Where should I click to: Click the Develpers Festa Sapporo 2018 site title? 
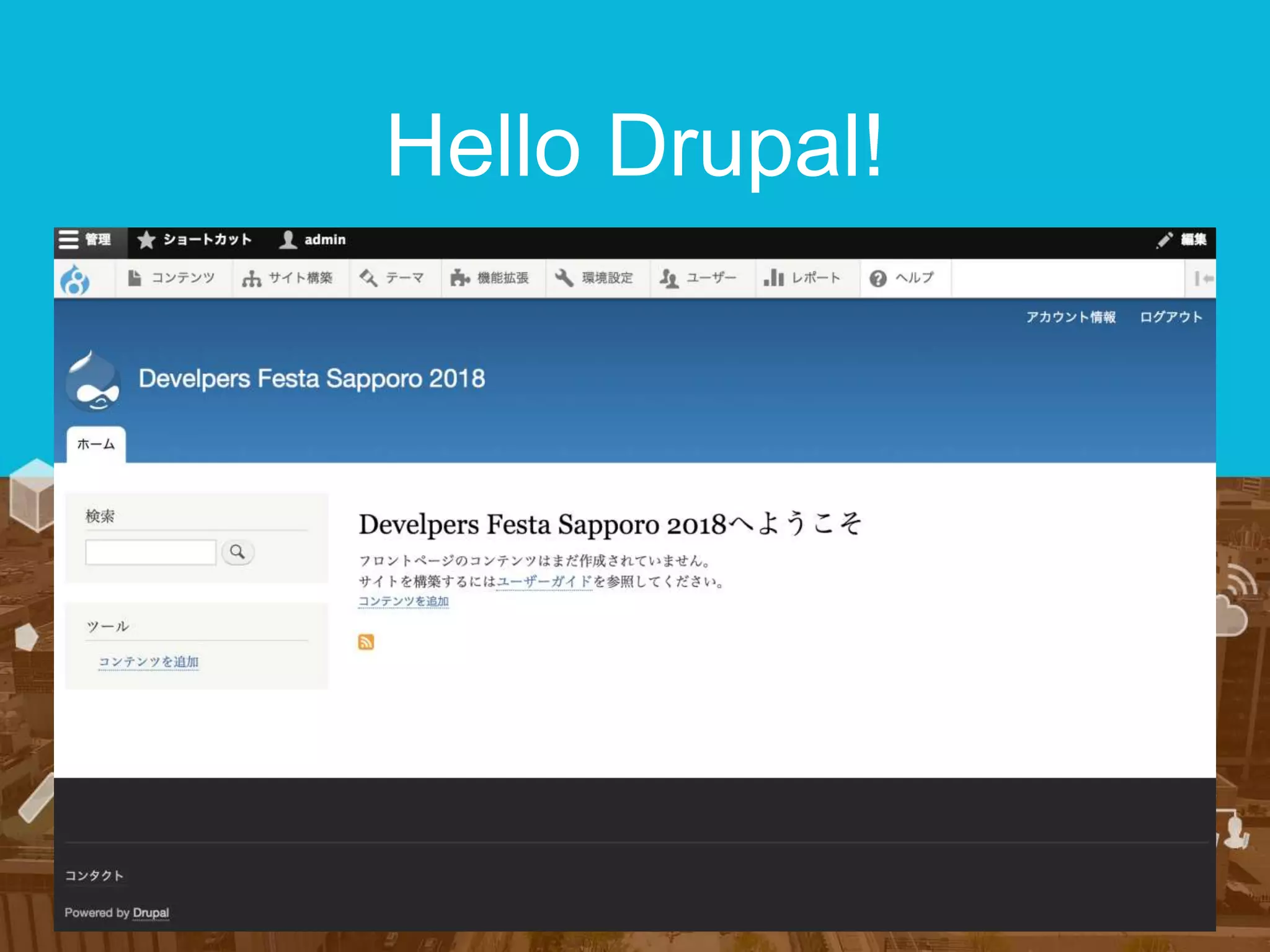point(312,379)
